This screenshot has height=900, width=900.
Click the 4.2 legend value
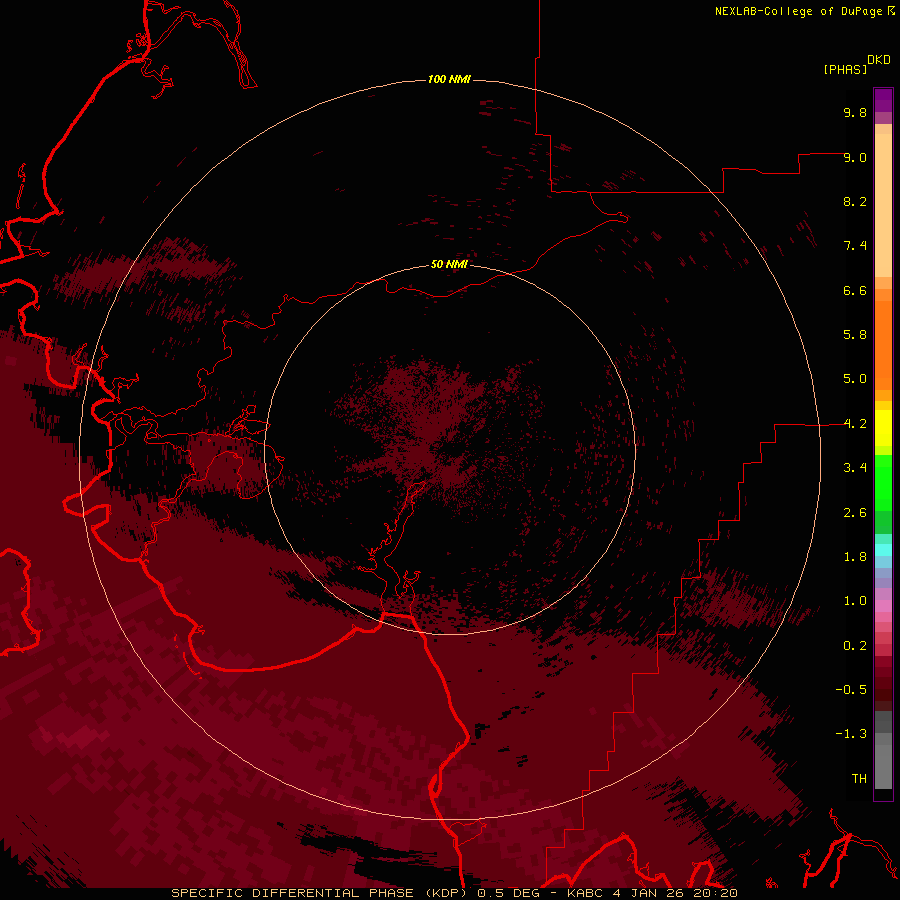(x=855, y=424)
